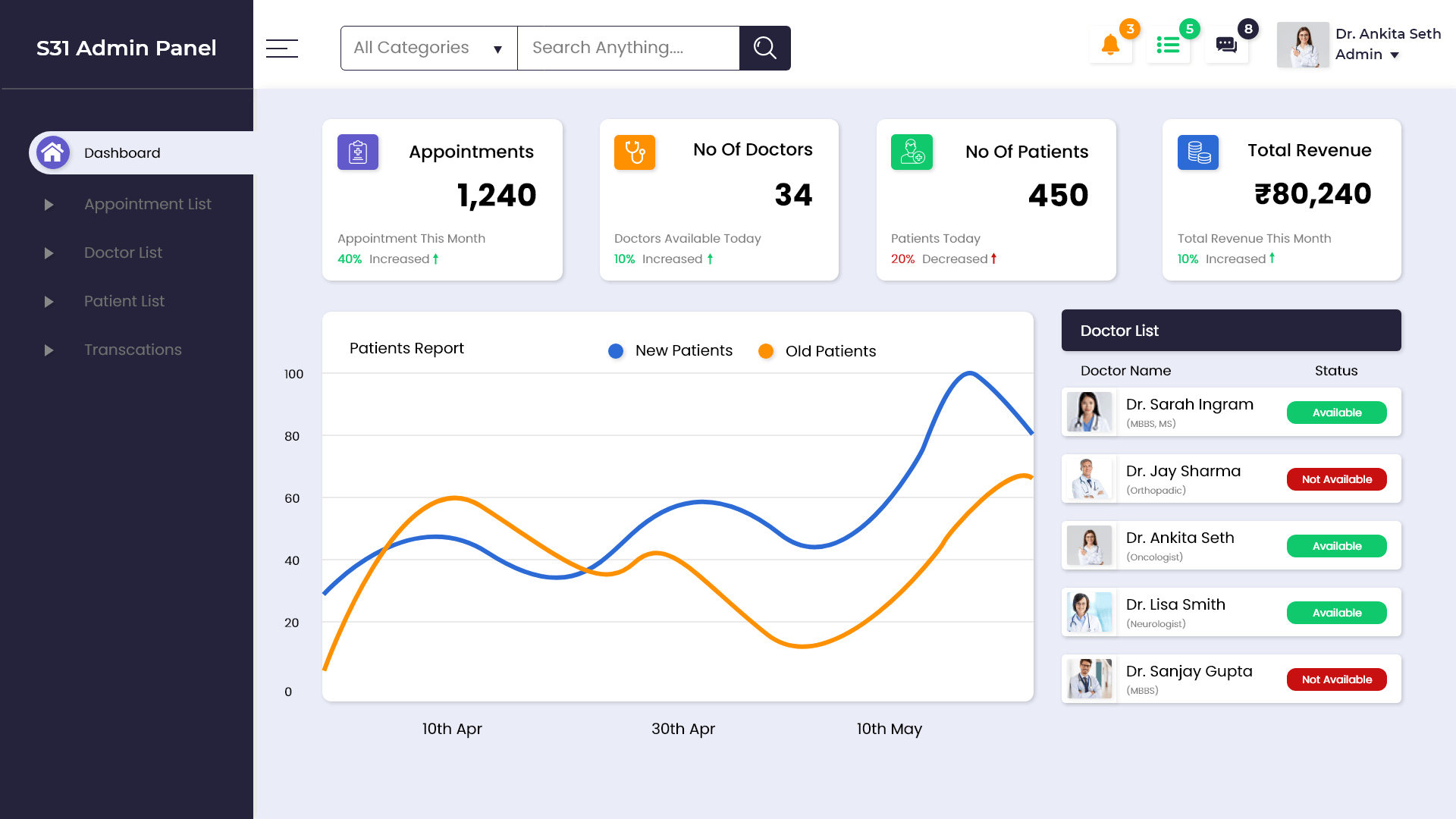The image size is (1456, 819).
Task: Click Dr. Jay Sharma's photo
Action: coord(1090,479)
